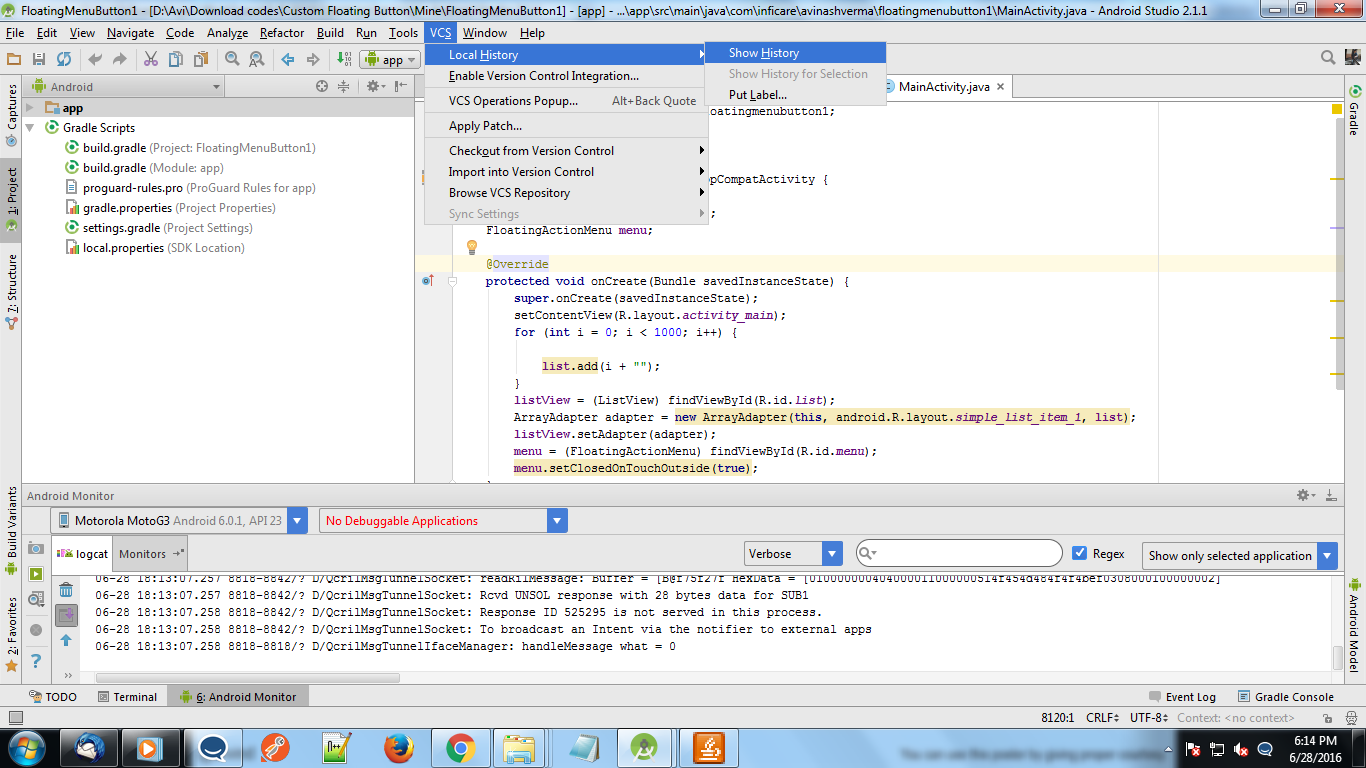Take a device screenshot with the camera icon
This screenshot has width=1366, height=768.
point(36,548)
